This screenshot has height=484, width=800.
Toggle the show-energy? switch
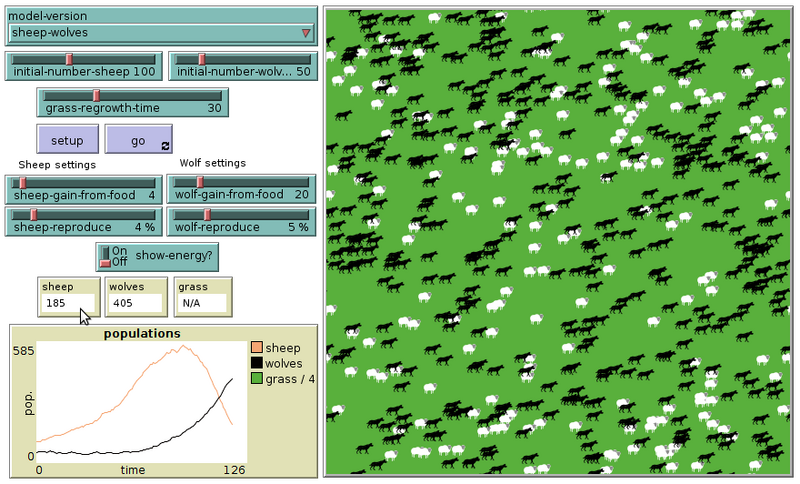pos(106,257)
